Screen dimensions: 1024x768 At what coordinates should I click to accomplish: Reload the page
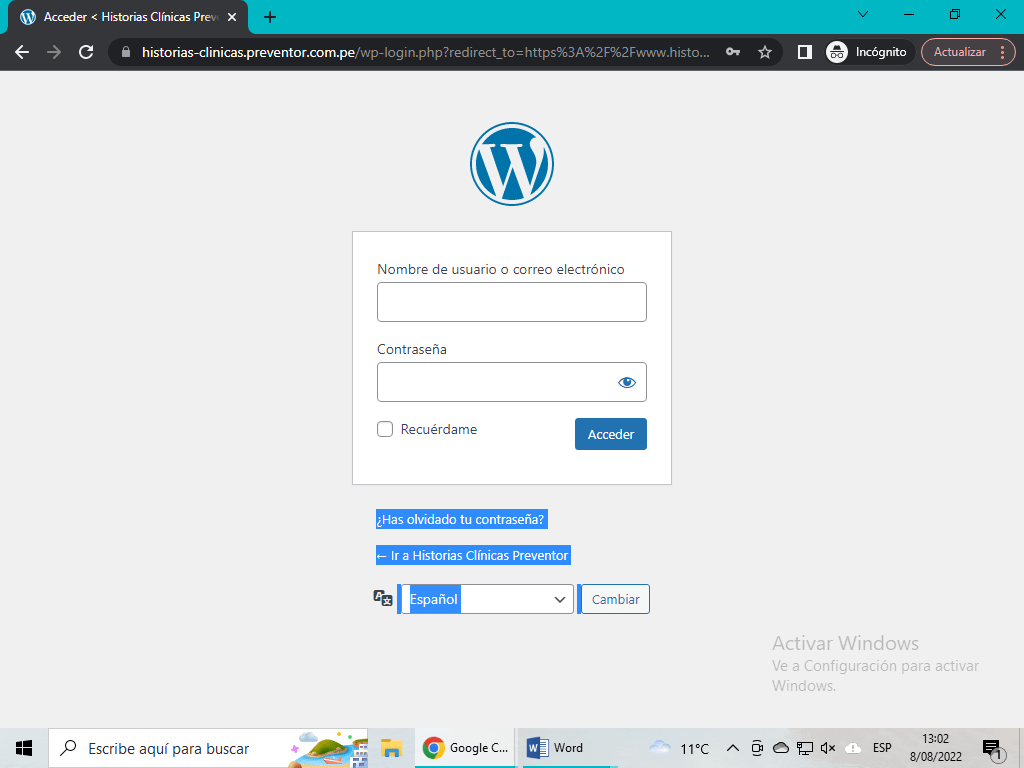coord(86,52)
